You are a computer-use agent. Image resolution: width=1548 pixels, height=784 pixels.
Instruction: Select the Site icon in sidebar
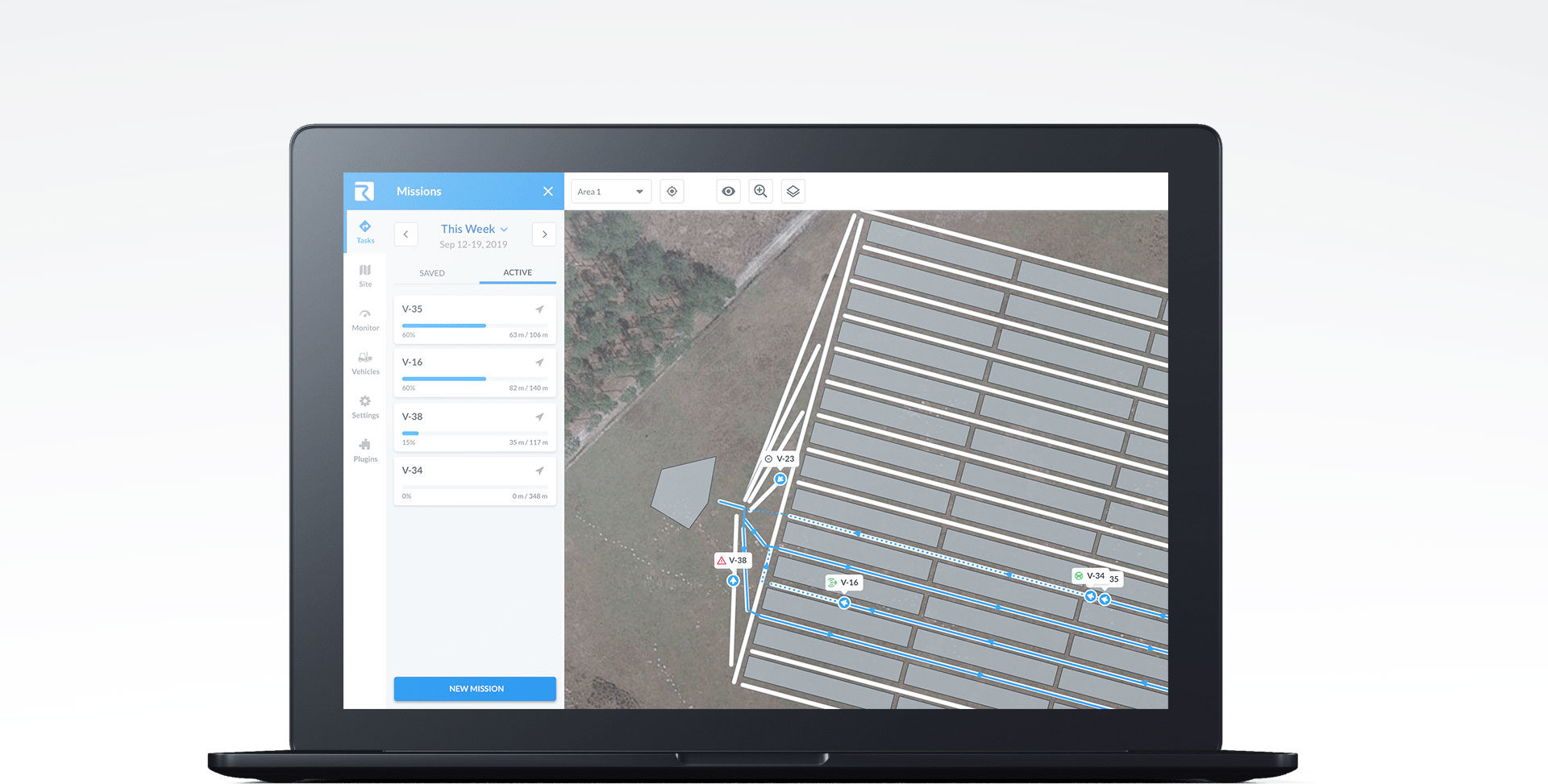coord(365,274)
